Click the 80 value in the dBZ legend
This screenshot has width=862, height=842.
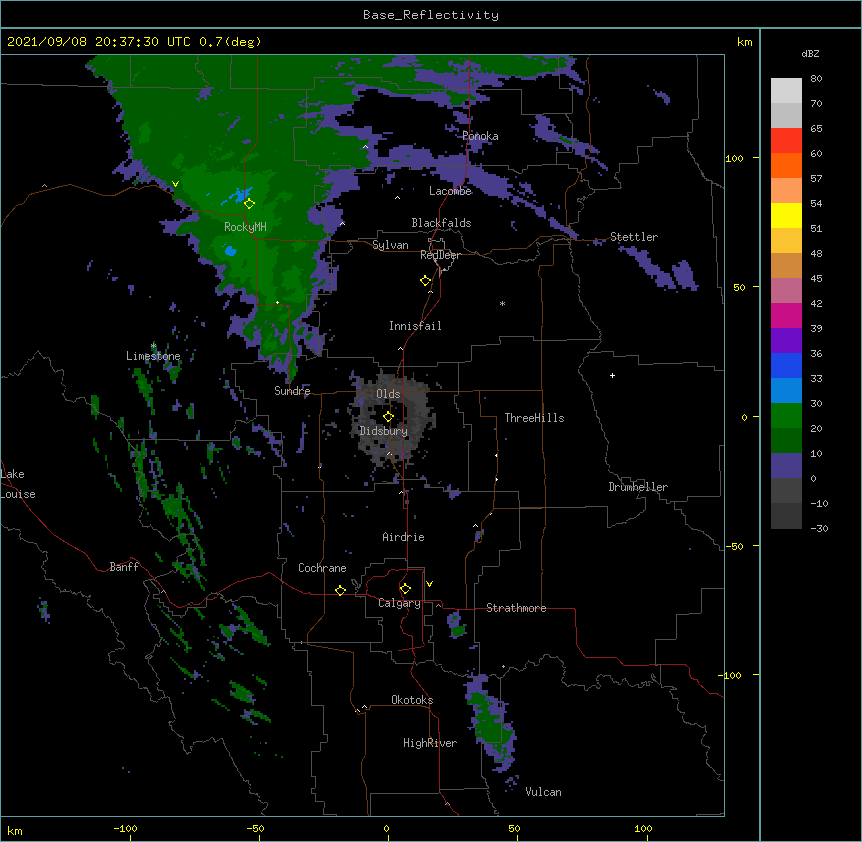coord(816,79)
